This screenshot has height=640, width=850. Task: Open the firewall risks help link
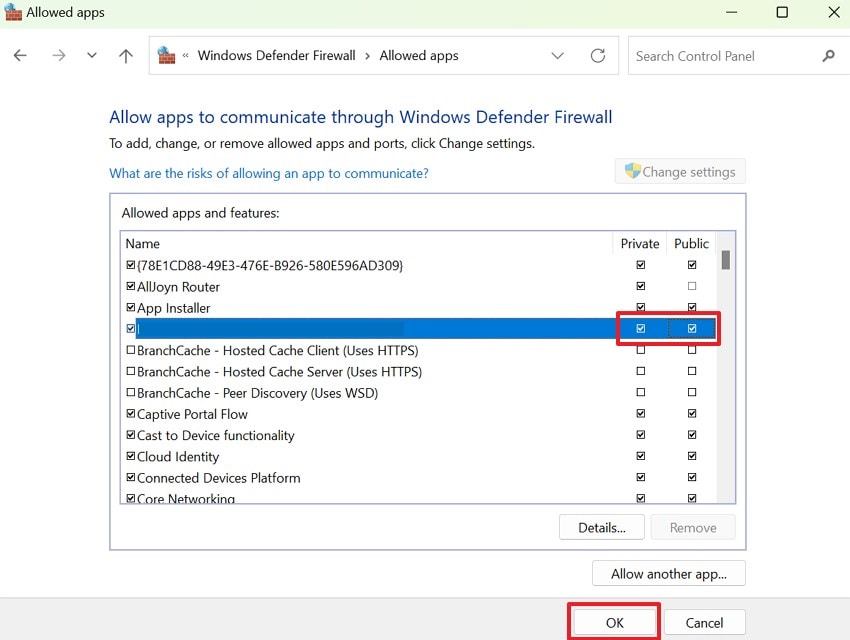269,173
